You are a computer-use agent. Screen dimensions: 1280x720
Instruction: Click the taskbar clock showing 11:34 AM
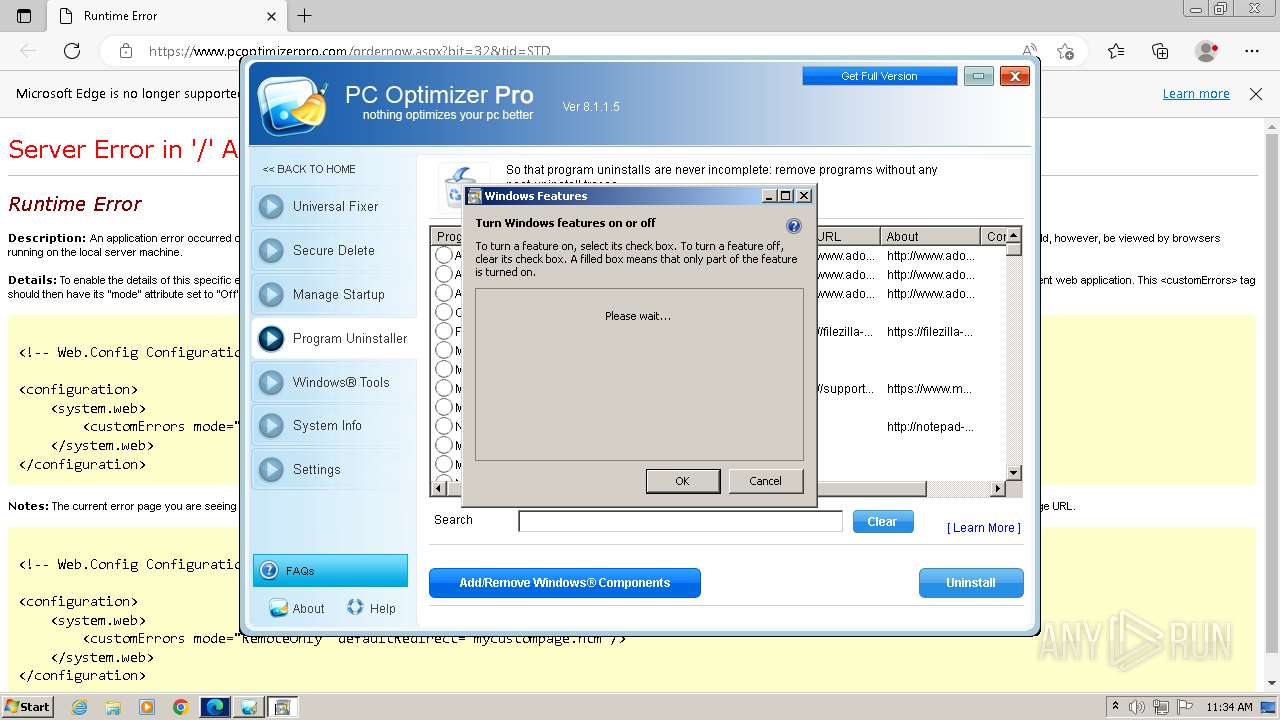pos(1229,707)
